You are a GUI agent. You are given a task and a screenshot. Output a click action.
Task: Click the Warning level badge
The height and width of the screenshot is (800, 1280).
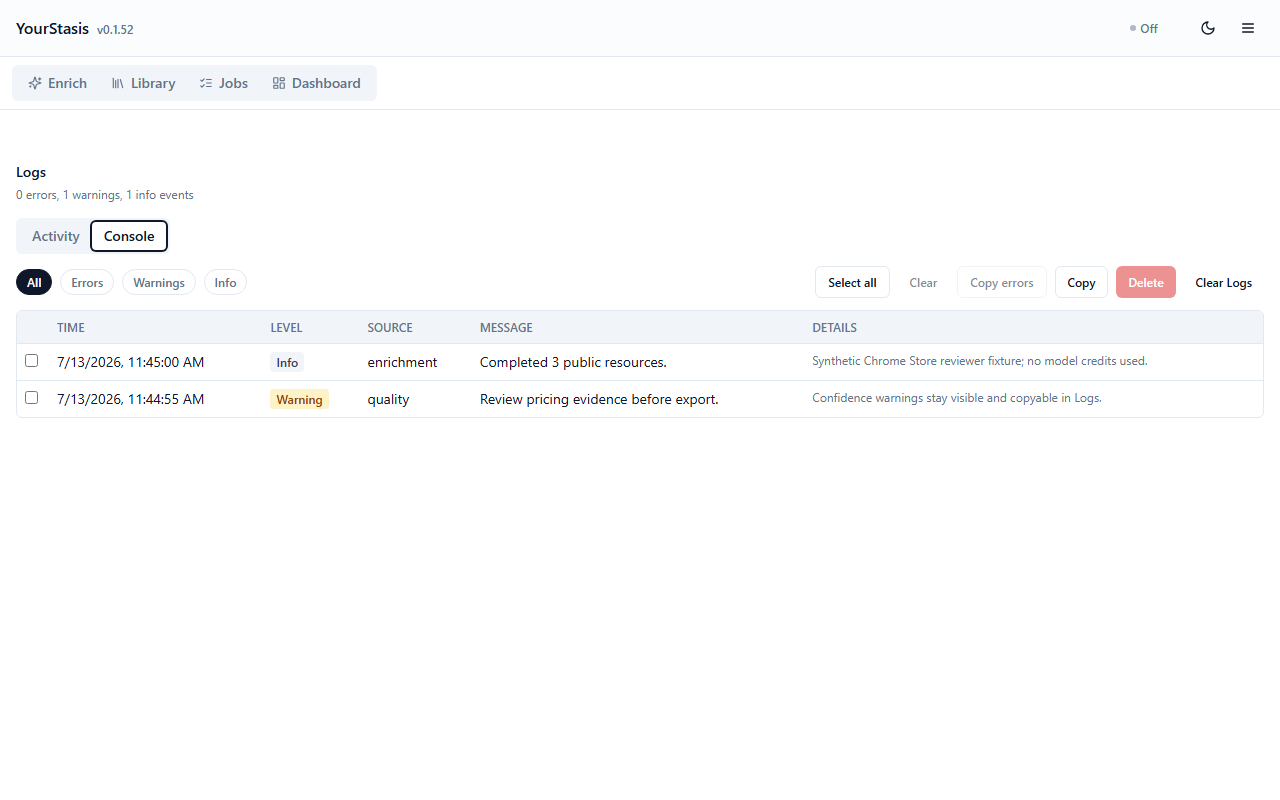(x=299, y=399)
